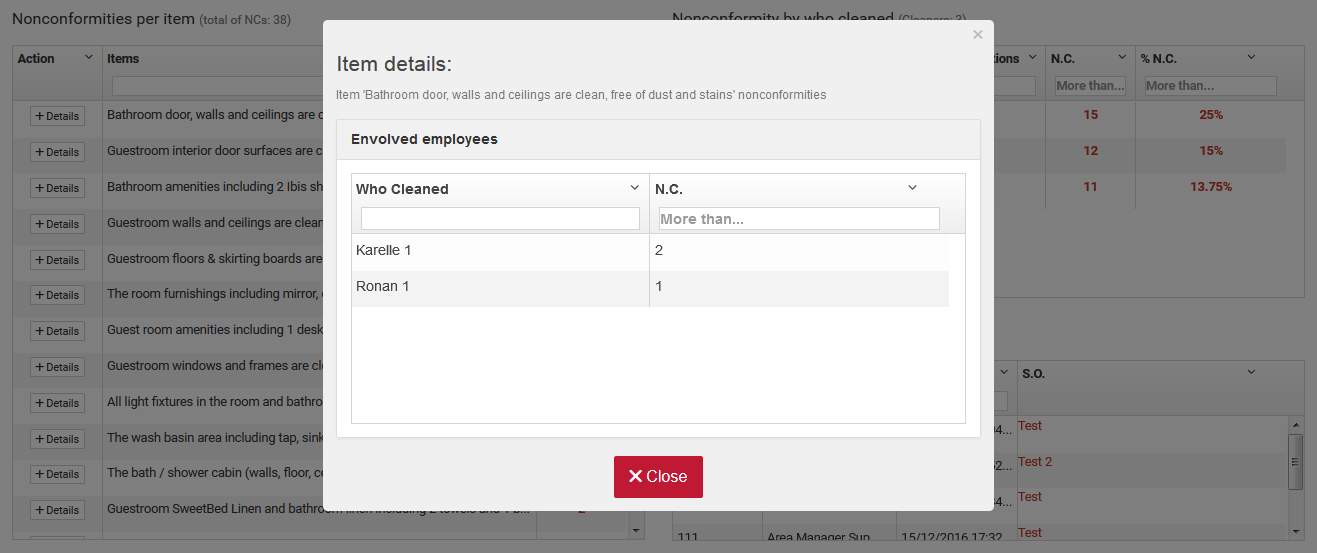Open Details for All light fixtures item
Viewport: 1317px width, 553px height.
[x=57, y=403]
